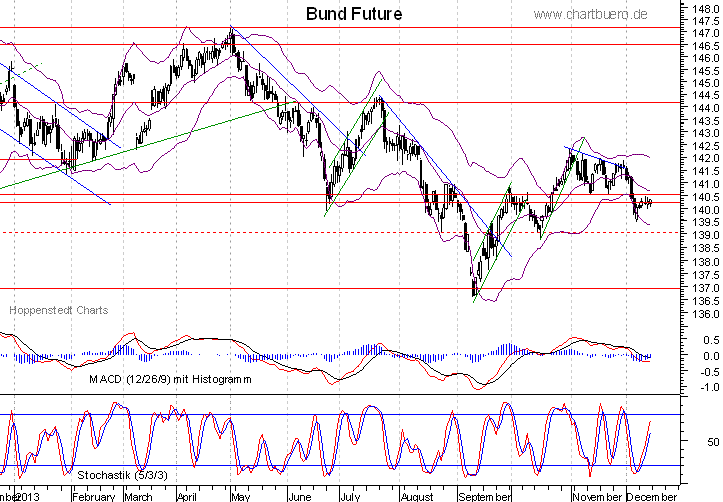The image size is (723, 502).
Task: Click the "September" month label
Action: (485, 497)
